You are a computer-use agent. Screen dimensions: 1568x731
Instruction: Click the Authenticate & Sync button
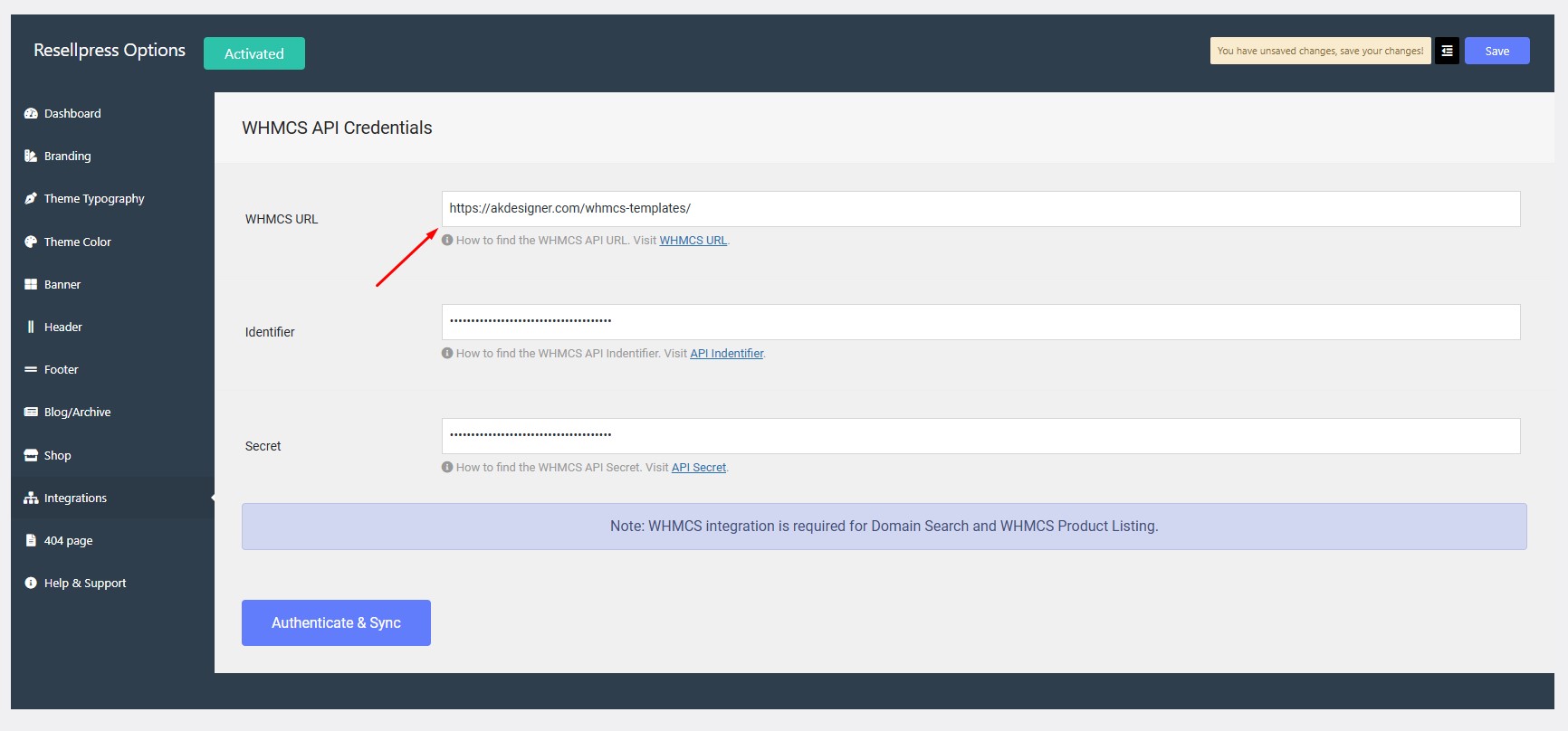336,622
